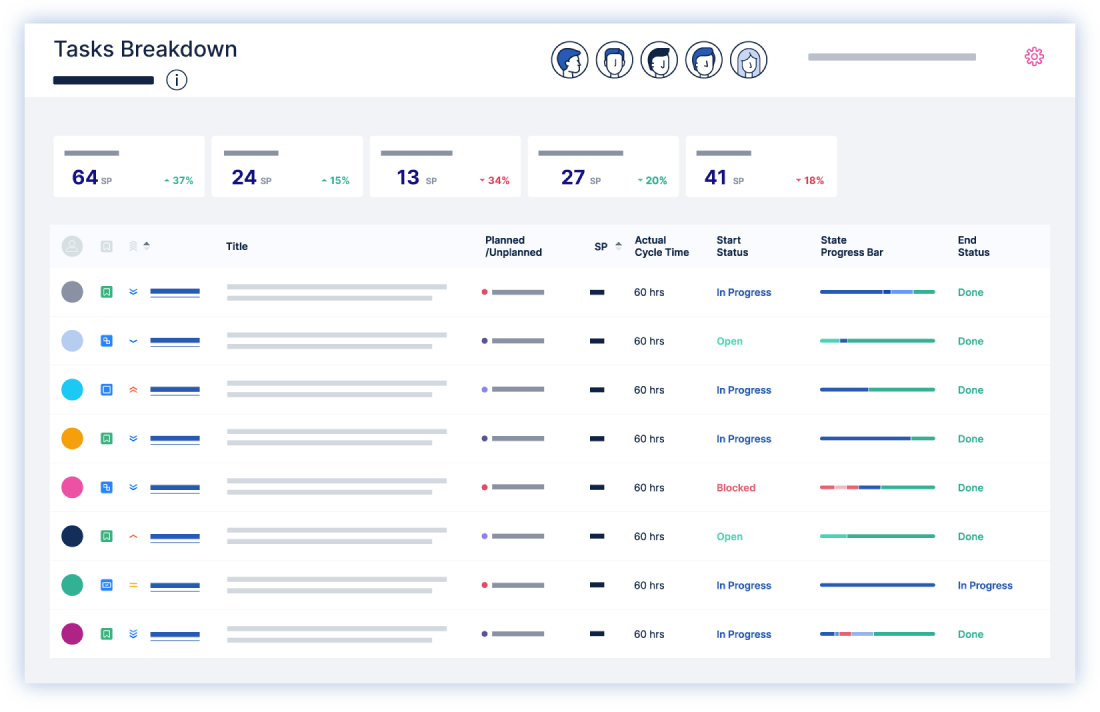Viewport: 1100px width, 712px height.
Task: Sort table by priority column arrow
Action: click(x=147, y=246)
